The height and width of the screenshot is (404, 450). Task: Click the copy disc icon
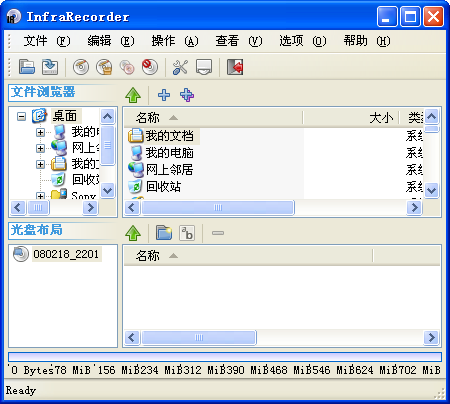pos(127,67)
